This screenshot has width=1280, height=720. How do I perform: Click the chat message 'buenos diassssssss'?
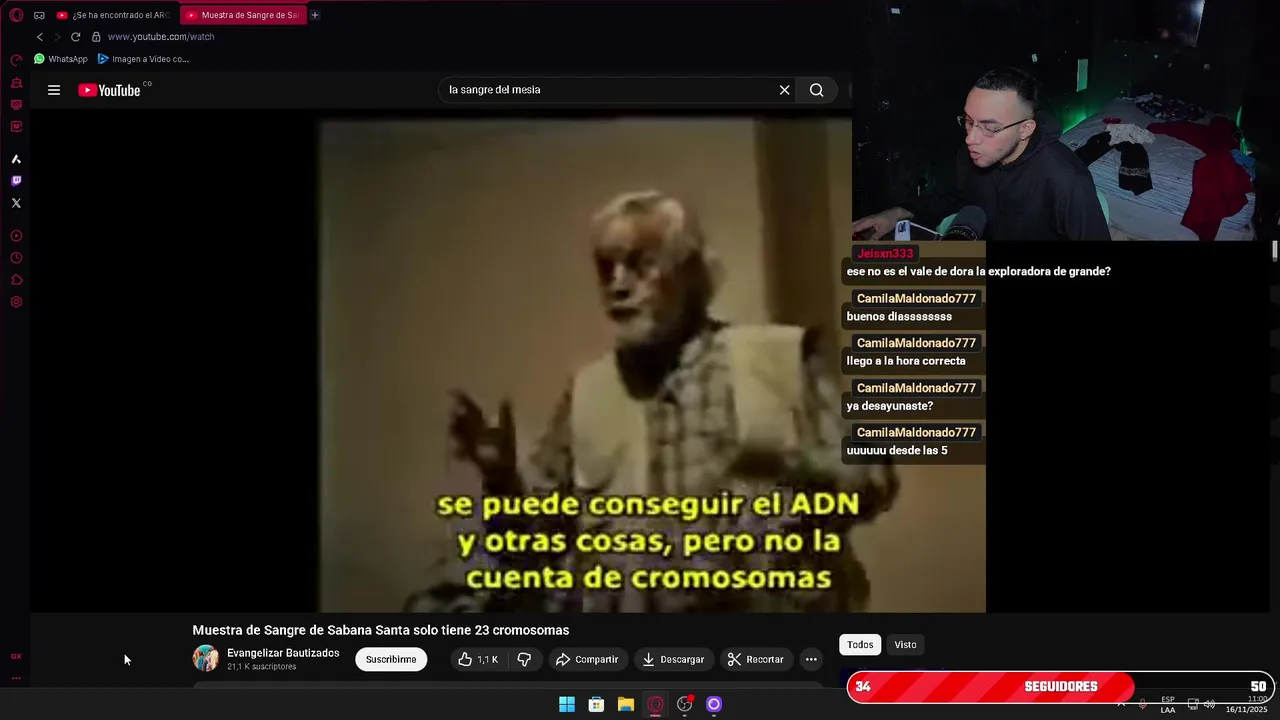coord(899,317)
